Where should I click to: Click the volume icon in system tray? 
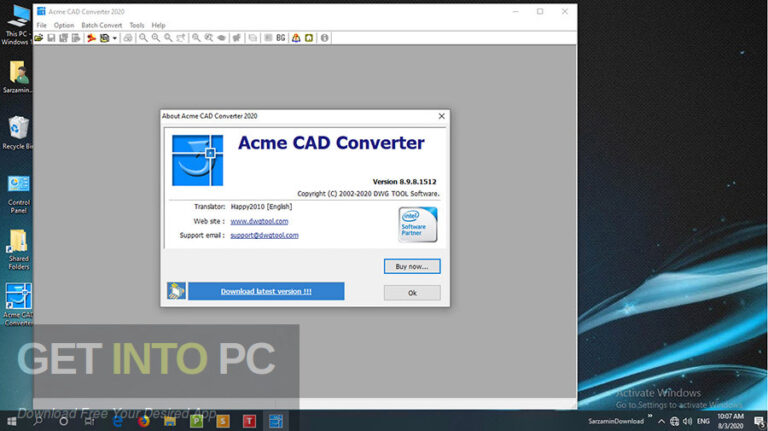688,421
